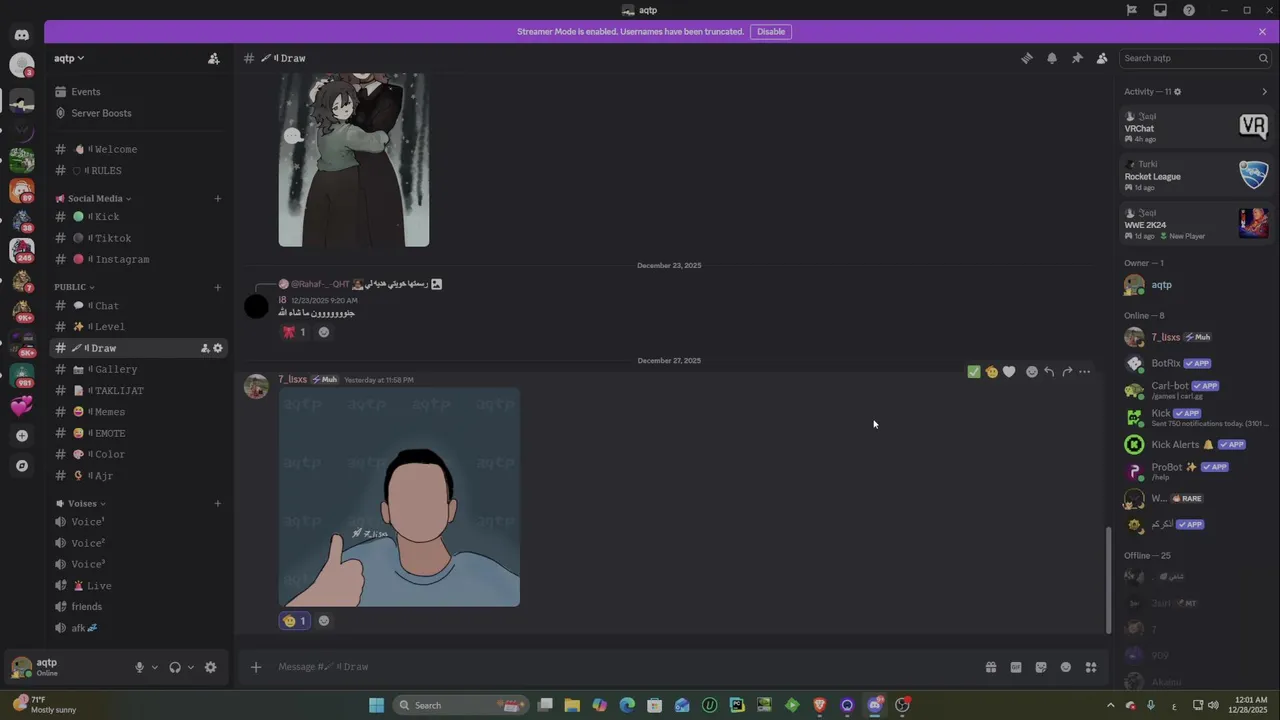The image size is (1280, 720).
Task: Create channel in Voises category
Action: tap(218, 503)
